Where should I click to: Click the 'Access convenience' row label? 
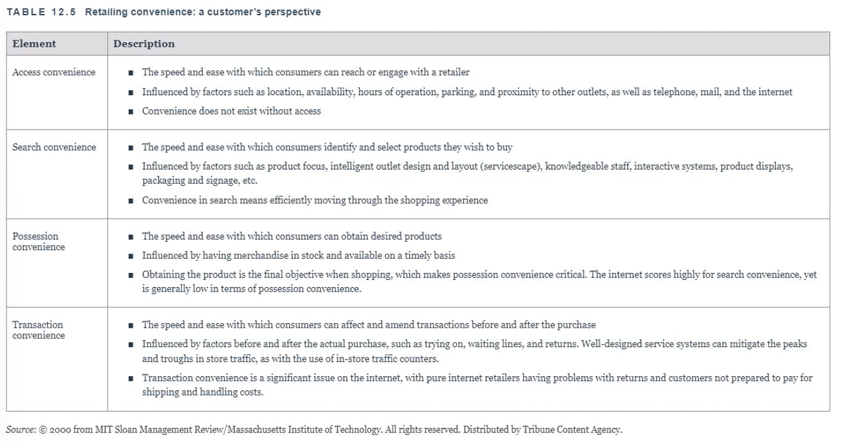(x=54, y=72)
